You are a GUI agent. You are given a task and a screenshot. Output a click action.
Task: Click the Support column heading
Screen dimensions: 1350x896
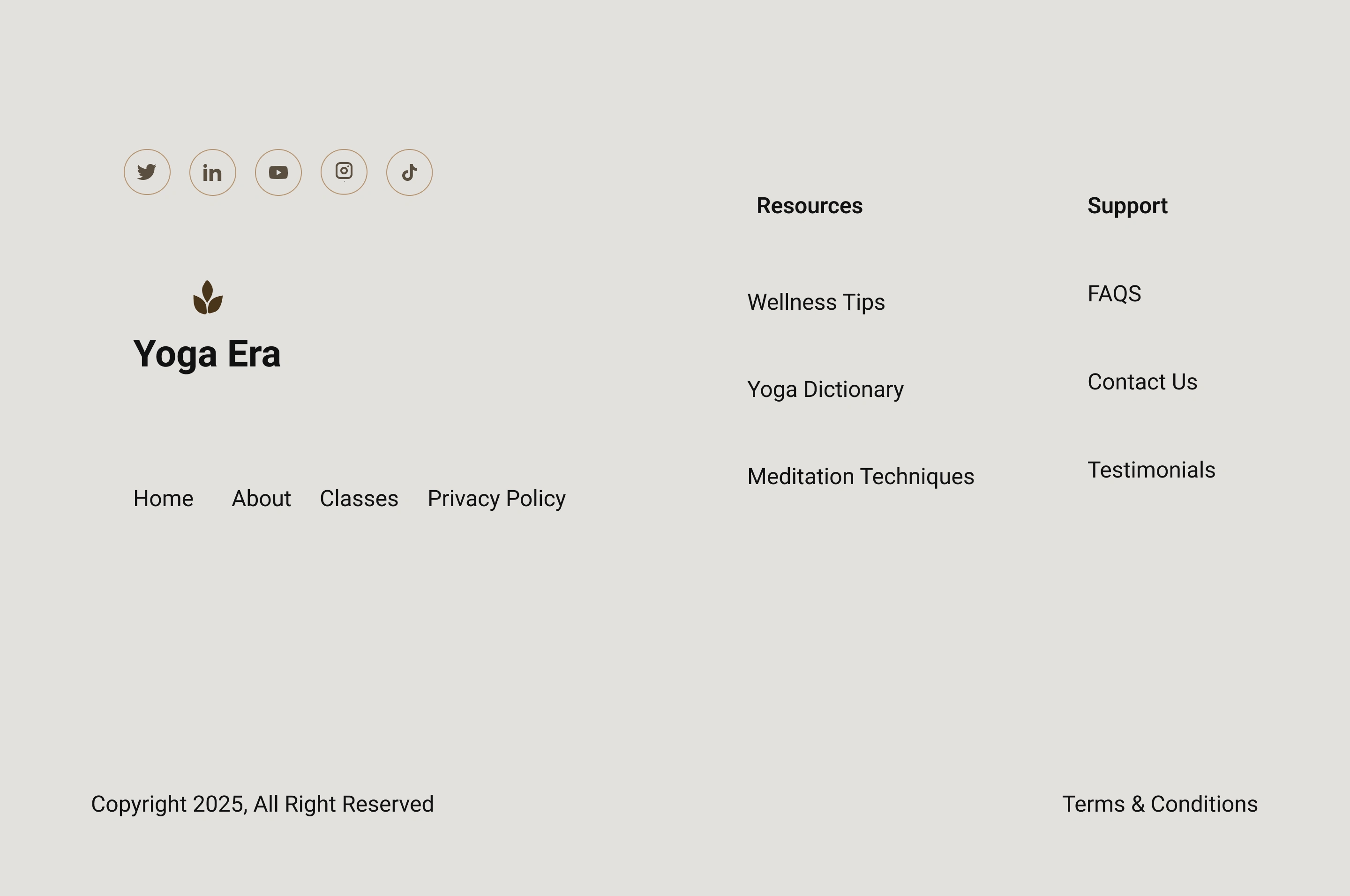click(1127, 206)
